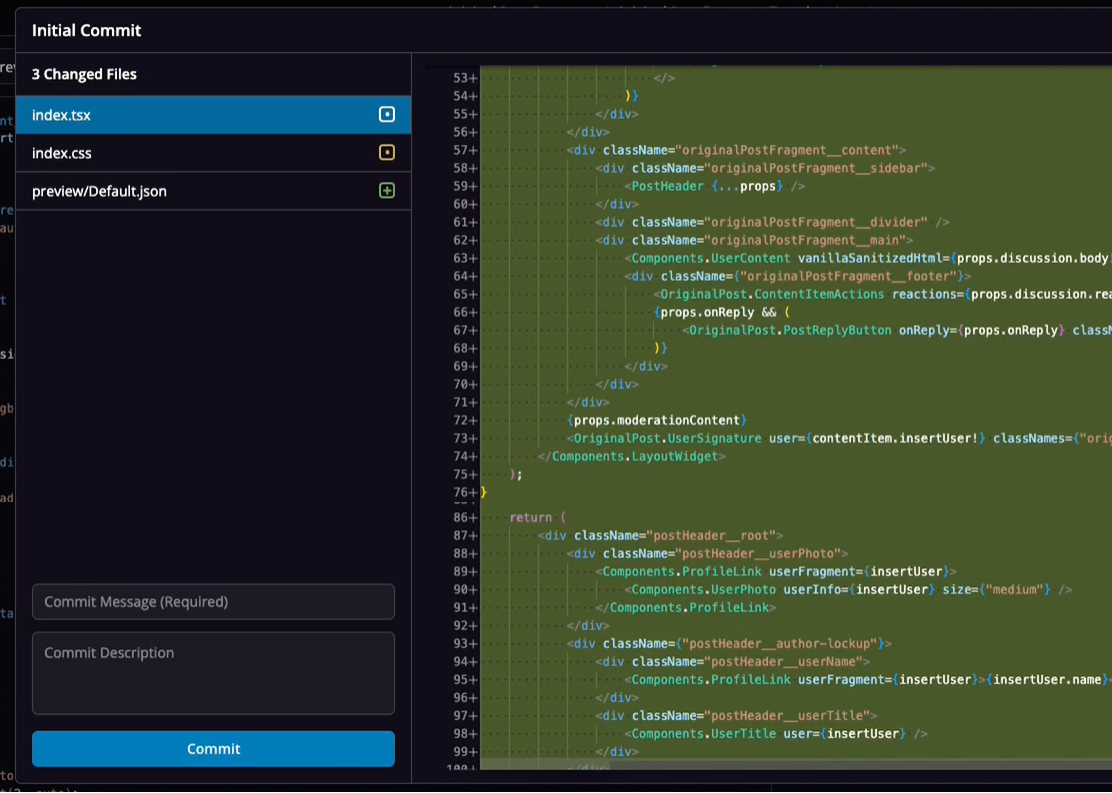The height and width of the screenshot is (793, 1112).
Task: Click props.moderationContent on line 72
Action: 656,420
